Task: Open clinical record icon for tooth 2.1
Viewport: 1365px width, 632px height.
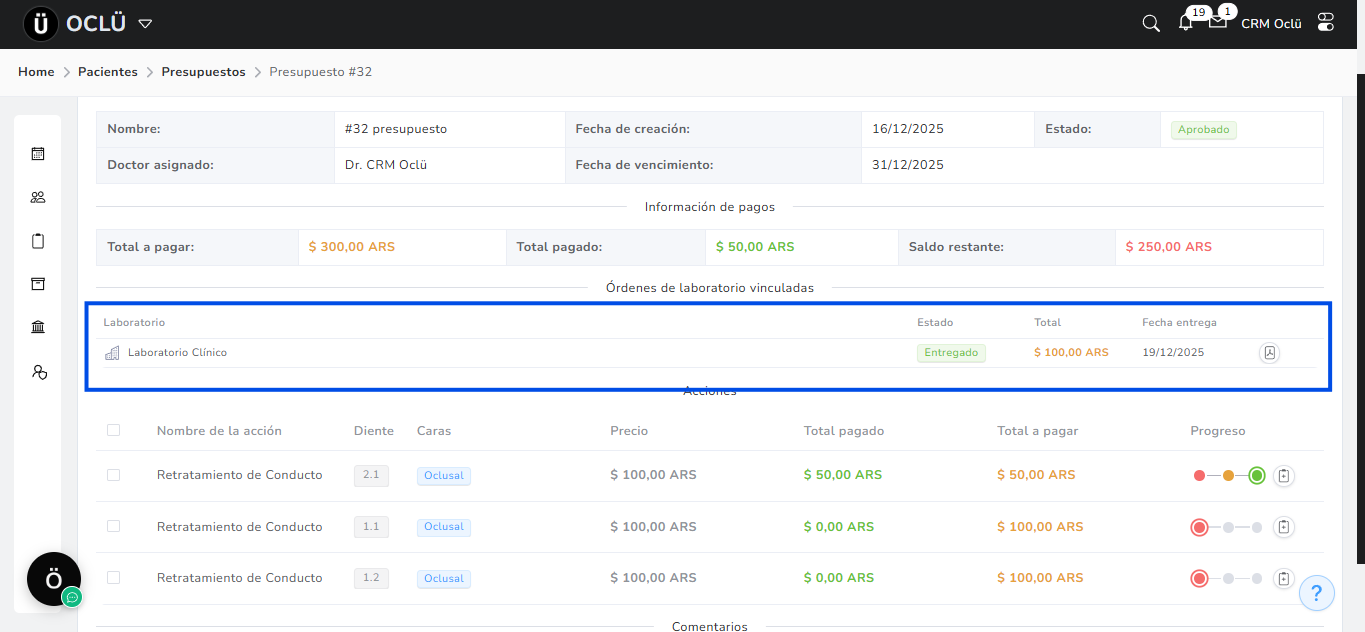Action: click(x=1284, y=476)
